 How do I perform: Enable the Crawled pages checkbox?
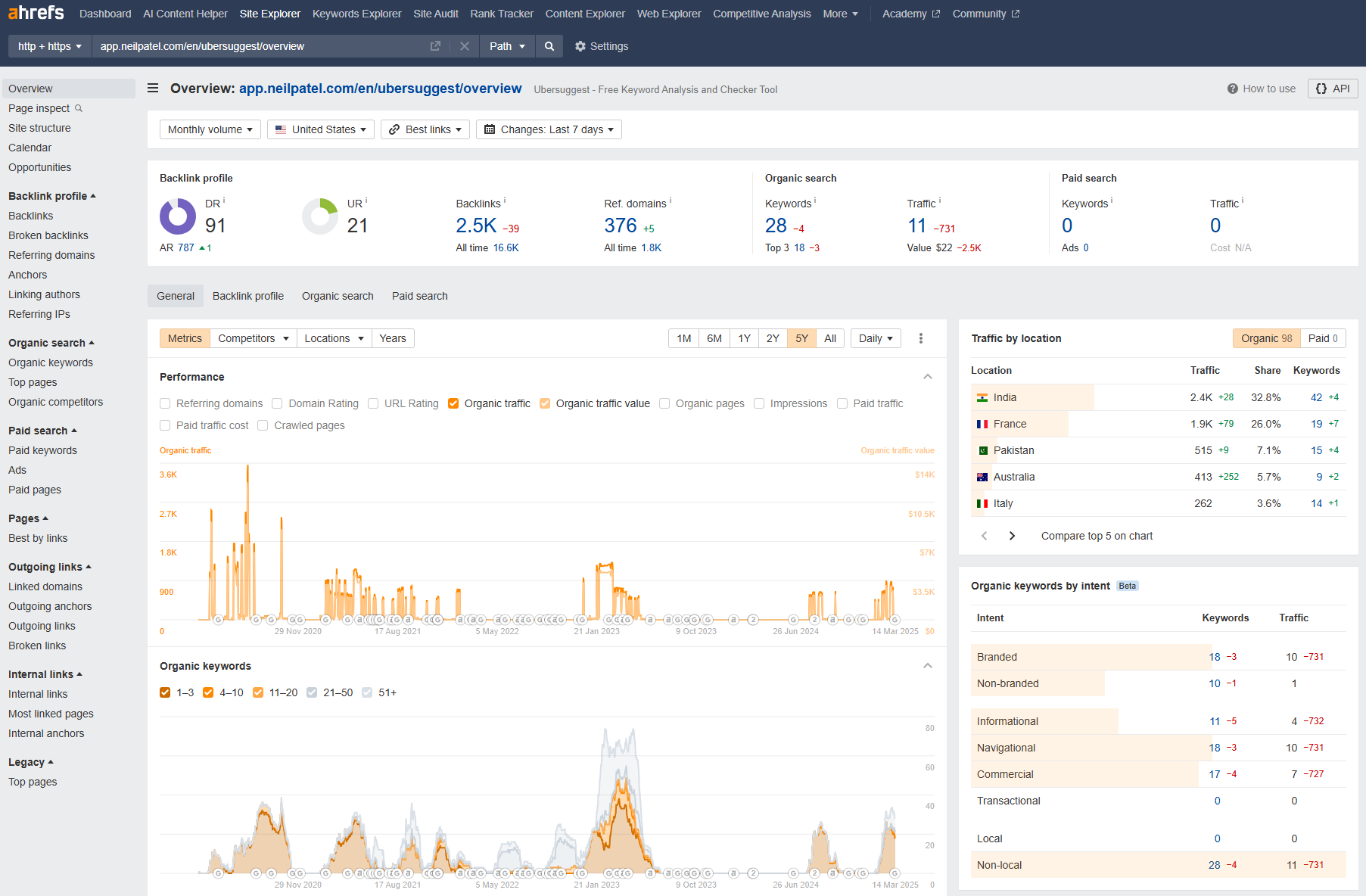pyautogui.click(x=263, y=425)
